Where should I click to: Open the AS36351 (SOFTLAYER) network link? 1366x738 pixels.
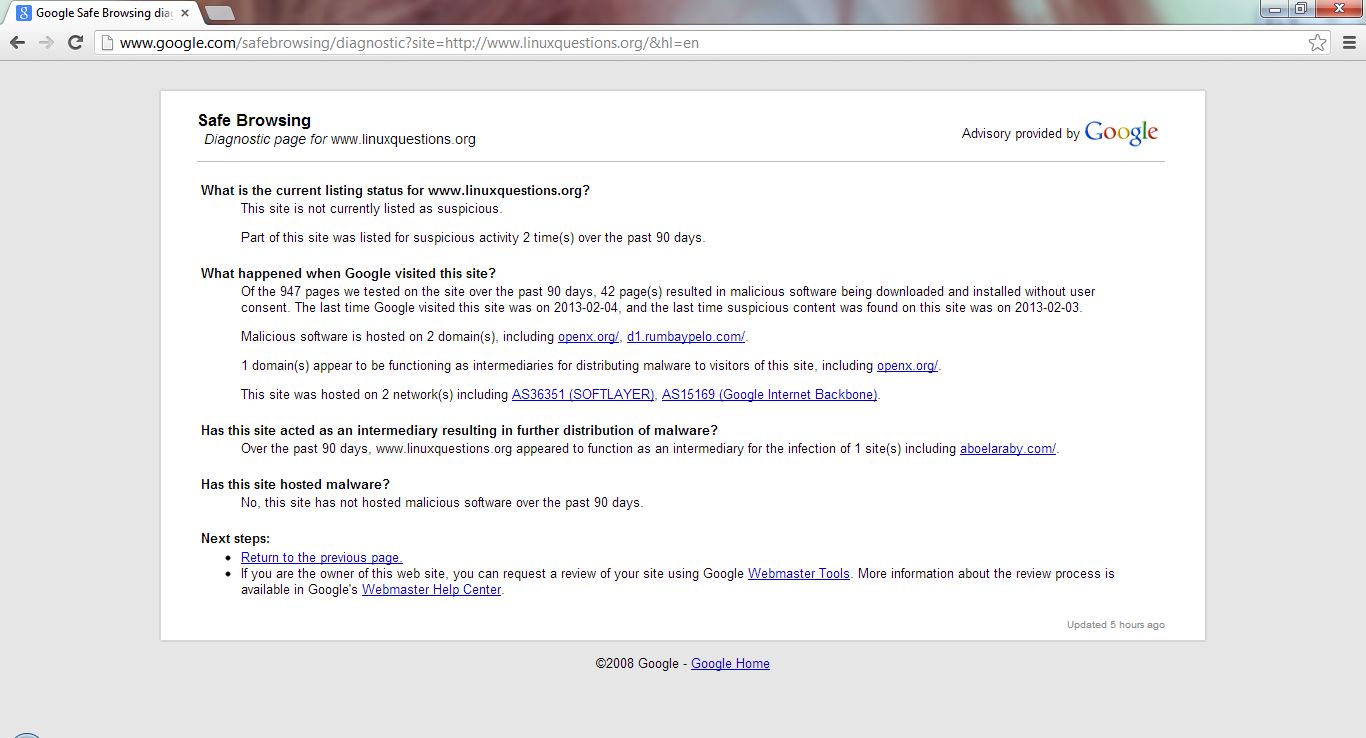583,395
